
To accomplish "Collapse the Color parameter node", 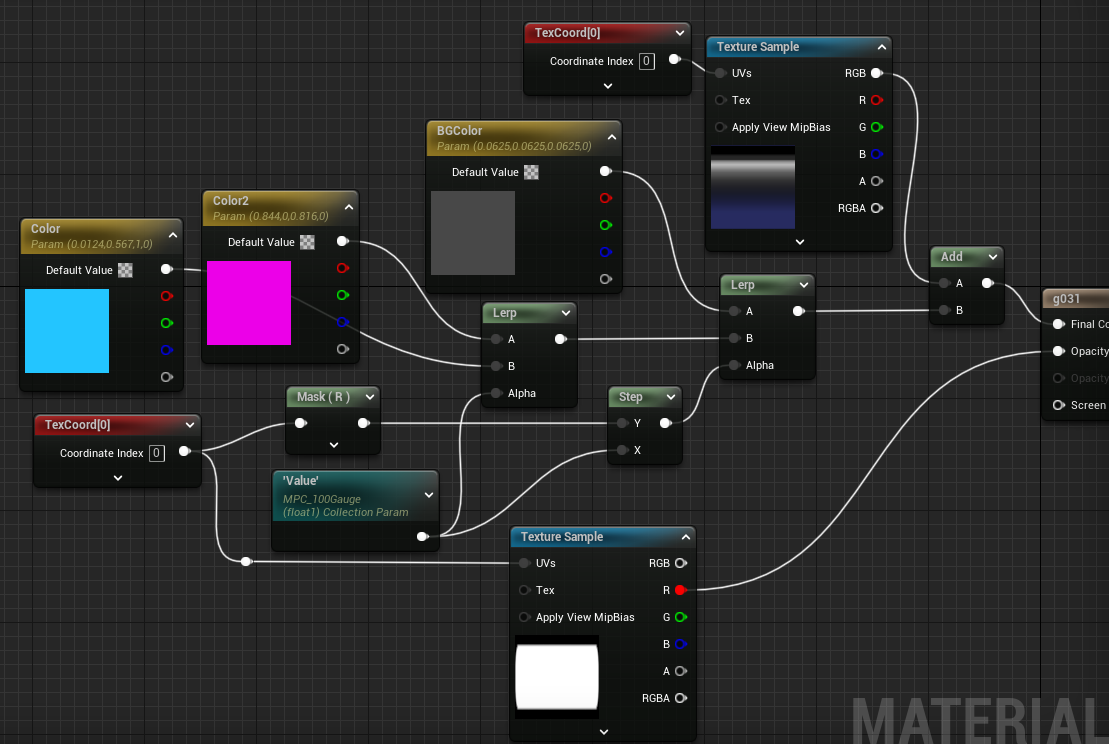I will tap(173, 235).
